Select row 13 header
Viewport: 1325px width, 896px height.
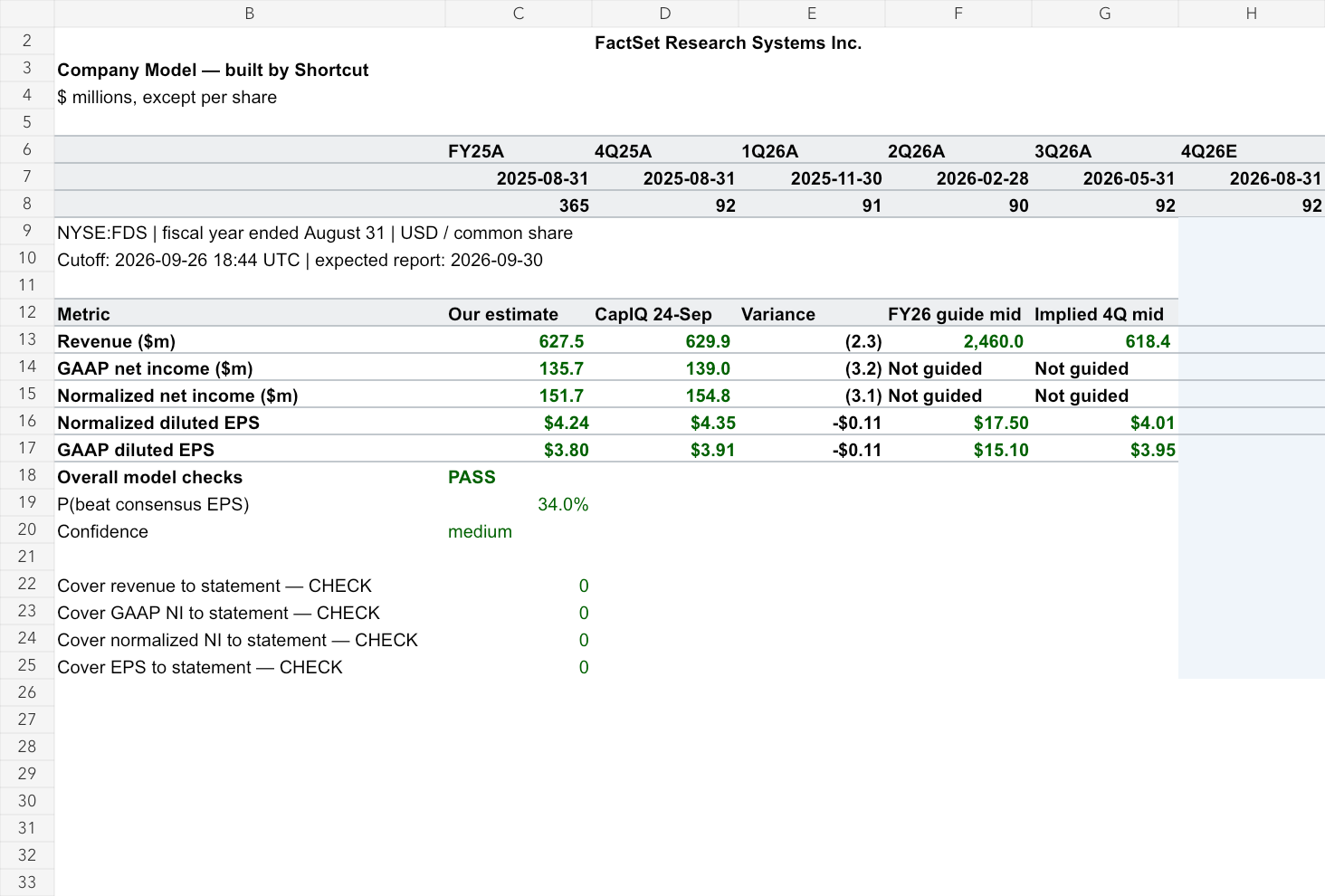27,339
